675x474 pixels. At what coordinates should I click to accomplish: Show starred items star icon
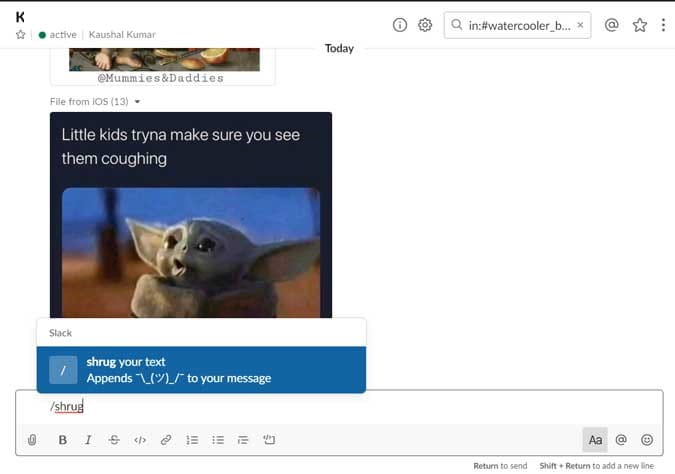tap(640, 25)
